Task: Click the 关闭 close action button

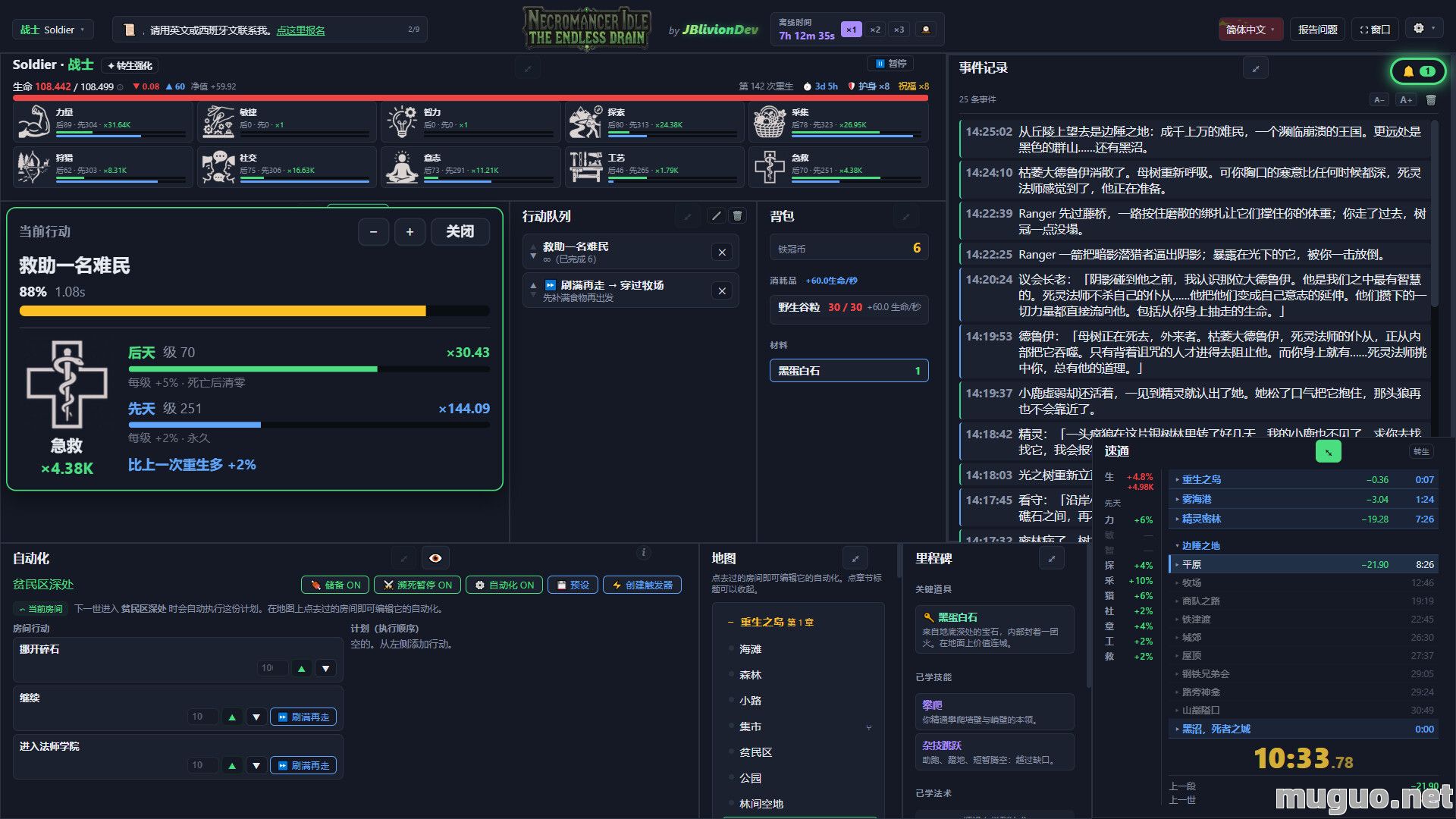Action: point(460,232)
